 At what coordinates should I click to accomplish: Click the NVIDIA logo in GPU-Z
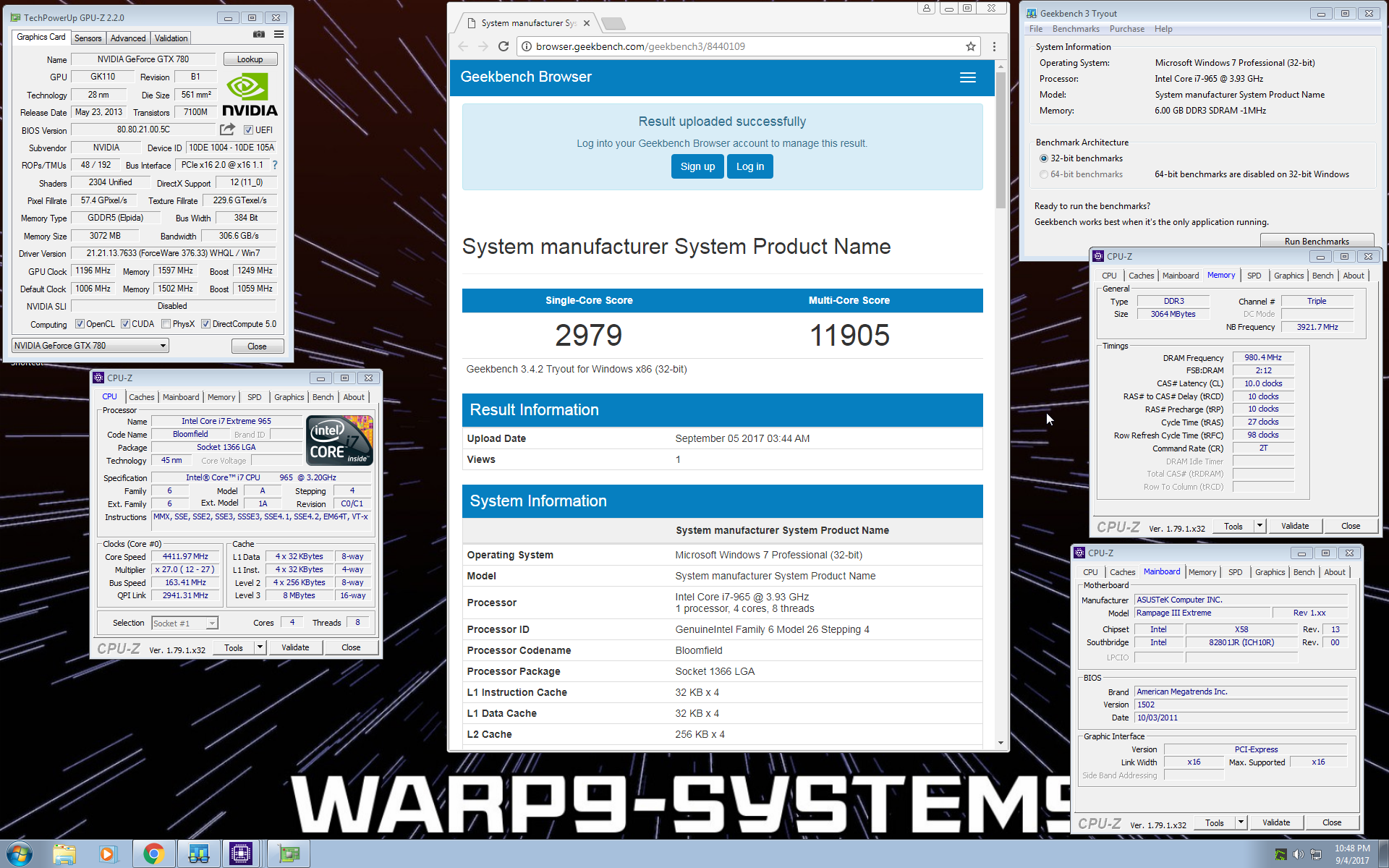250,95
